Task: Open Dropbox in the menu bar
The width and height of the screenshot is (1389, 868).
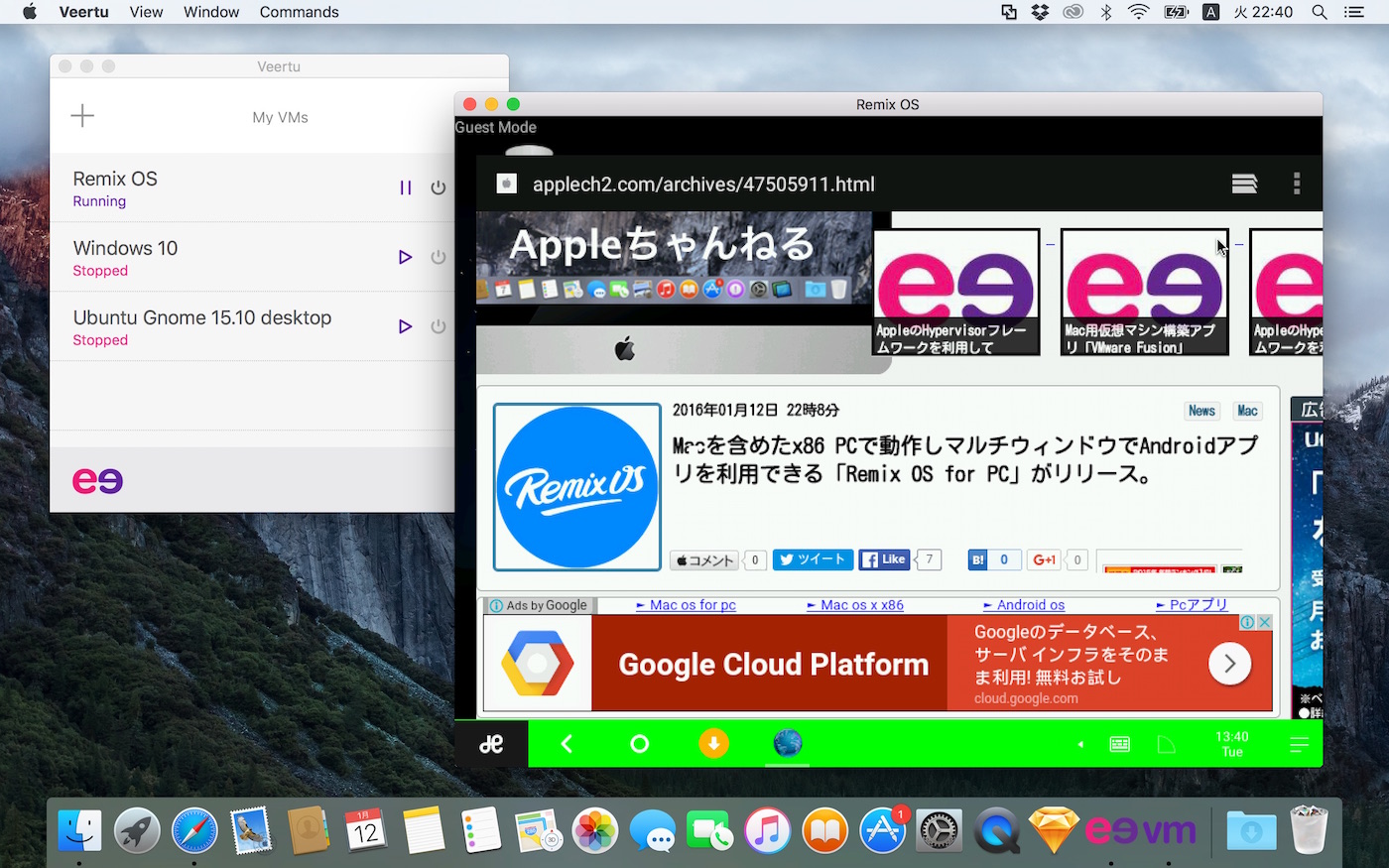Action: click(1040, 12)
